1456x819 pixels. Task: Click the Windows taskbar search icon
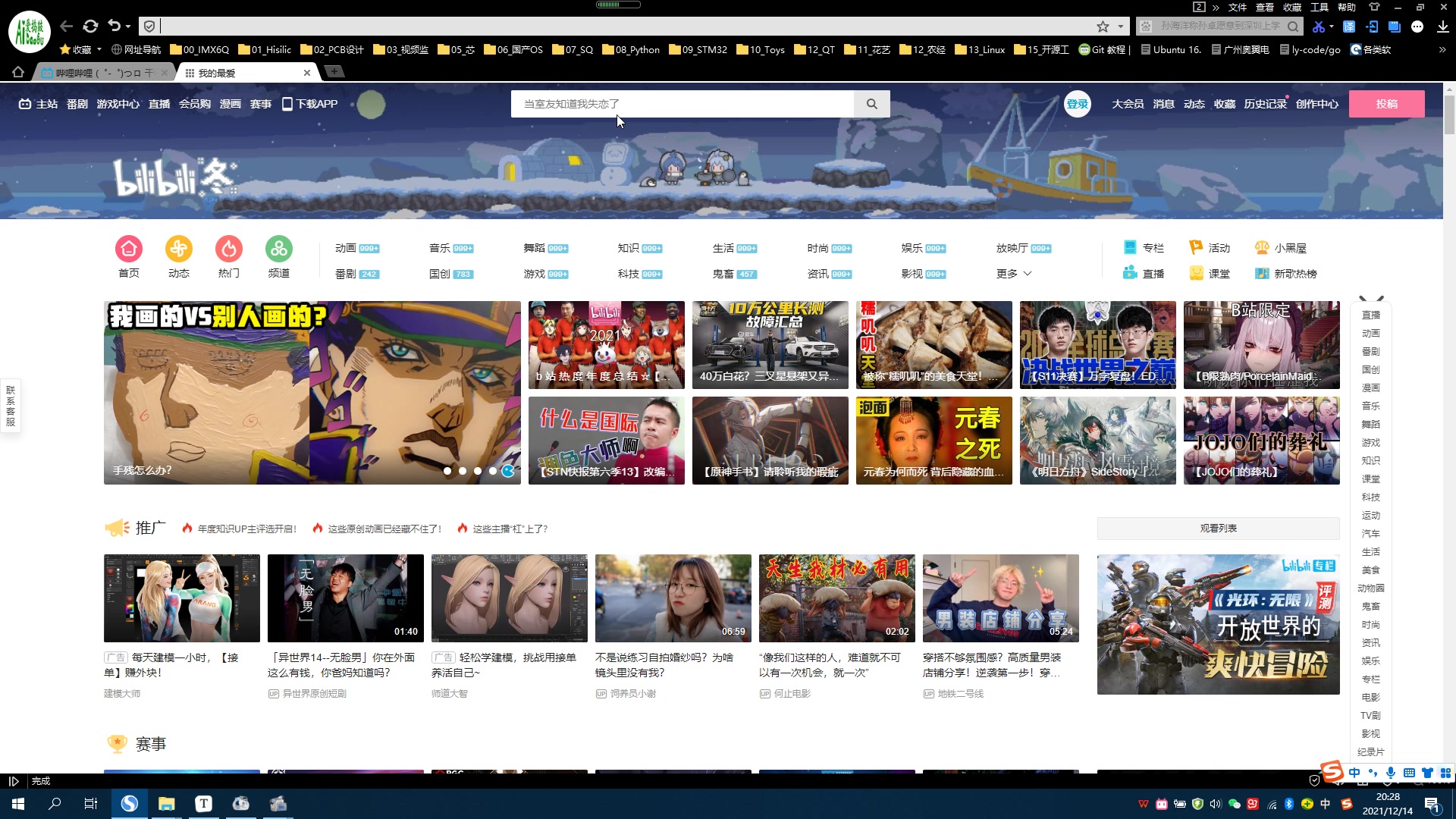point(55,804)
